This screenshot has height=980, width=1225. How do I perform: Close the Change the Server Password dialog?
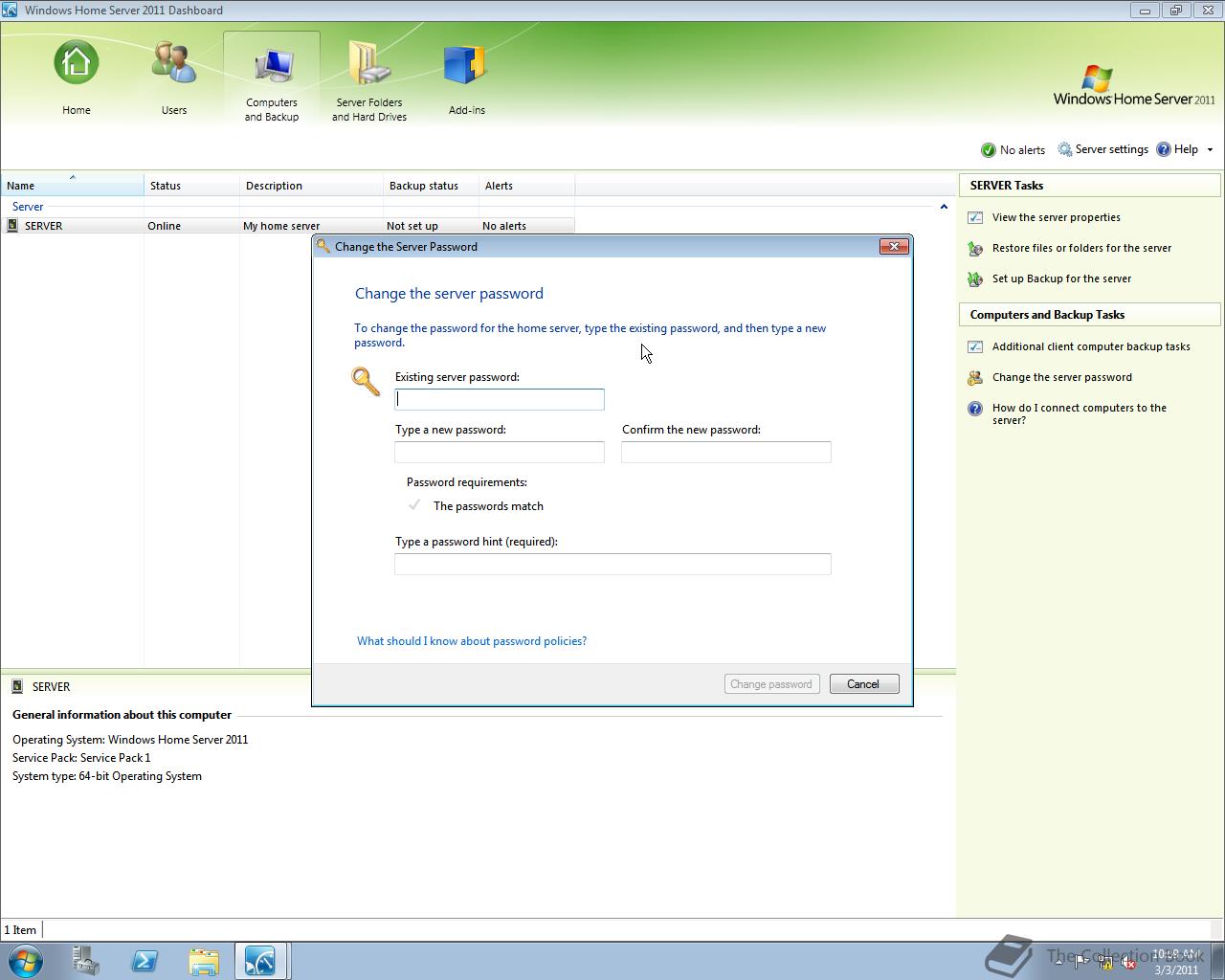894,246
